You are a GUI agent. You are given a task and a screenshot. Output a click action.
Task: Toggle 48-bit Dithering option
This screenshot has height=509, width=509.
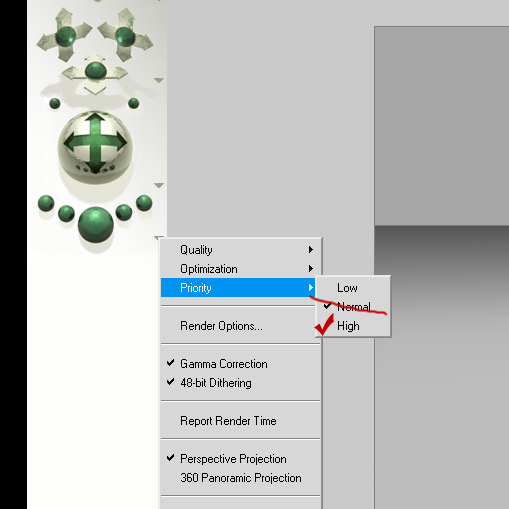240,383
